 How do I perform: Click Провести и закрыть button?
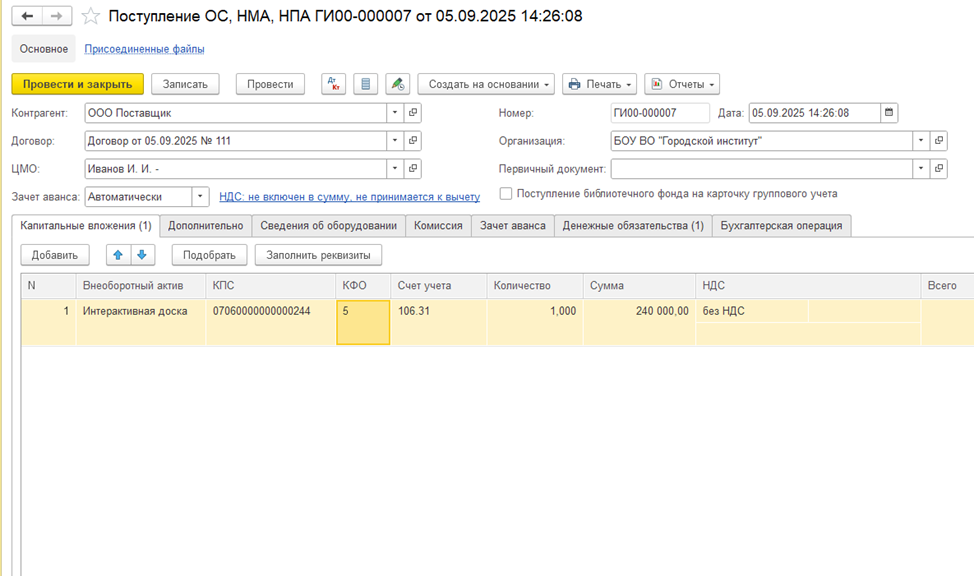click(x=78, y=84)
